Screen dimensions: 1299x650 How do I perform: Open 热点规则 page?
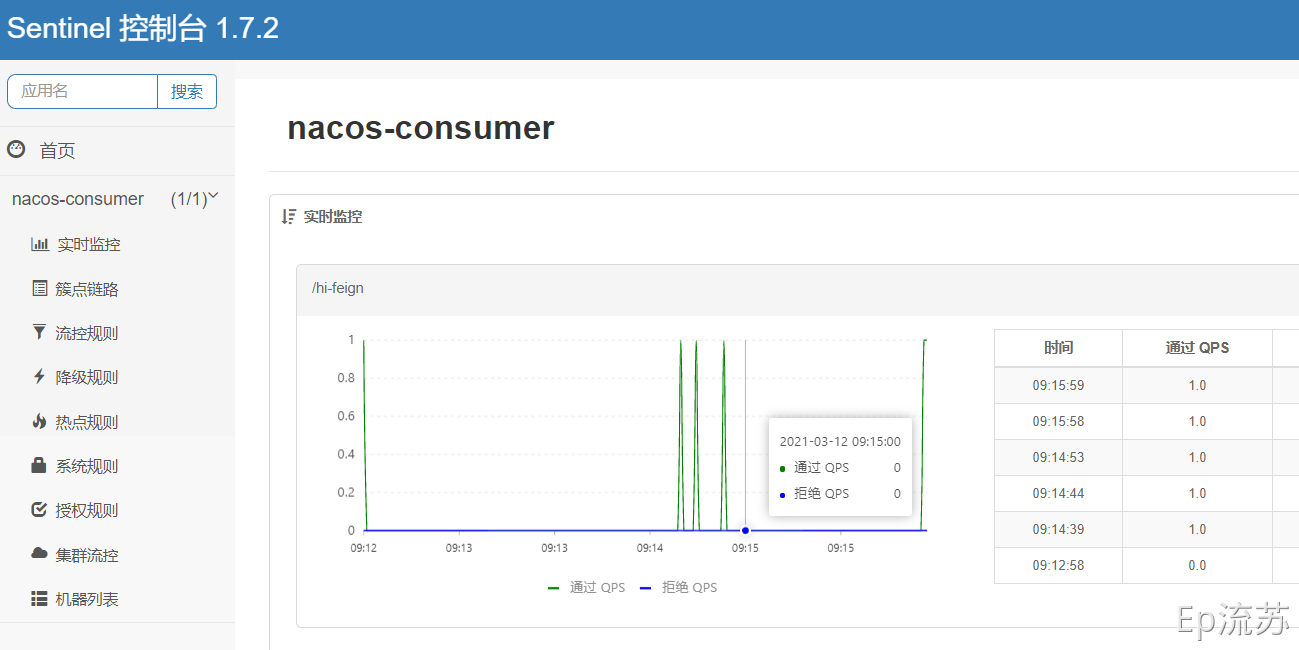tap(87, 422)
